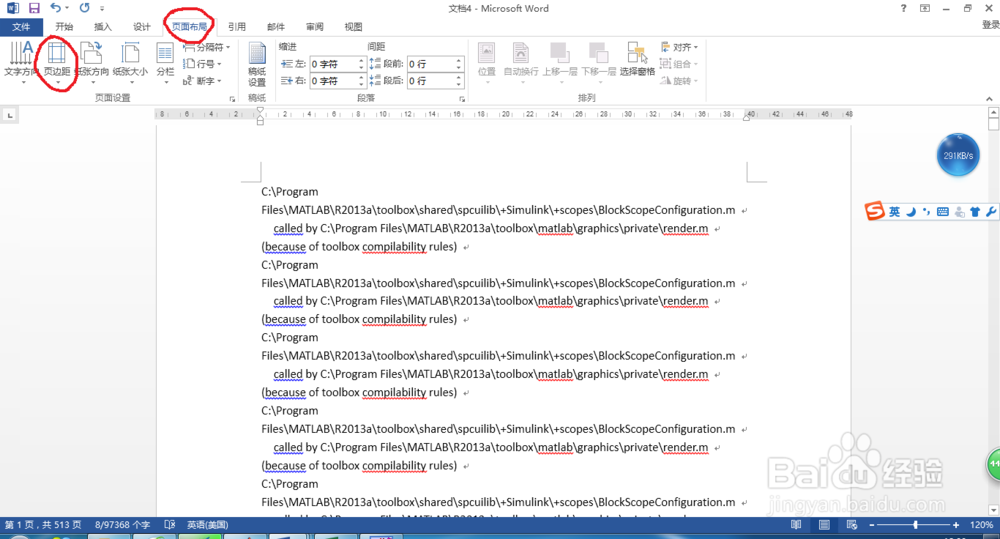The height and width of the screenshot is (539, 1000).
Task: Click the 120% zoom level button
Action: 981,524
